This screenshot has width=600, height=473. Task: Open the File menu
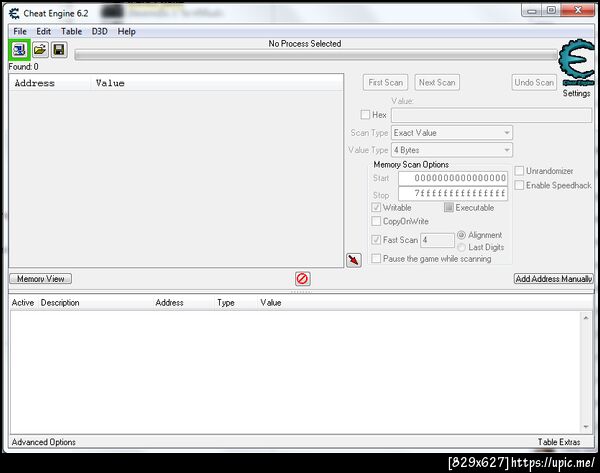(20, 31)
